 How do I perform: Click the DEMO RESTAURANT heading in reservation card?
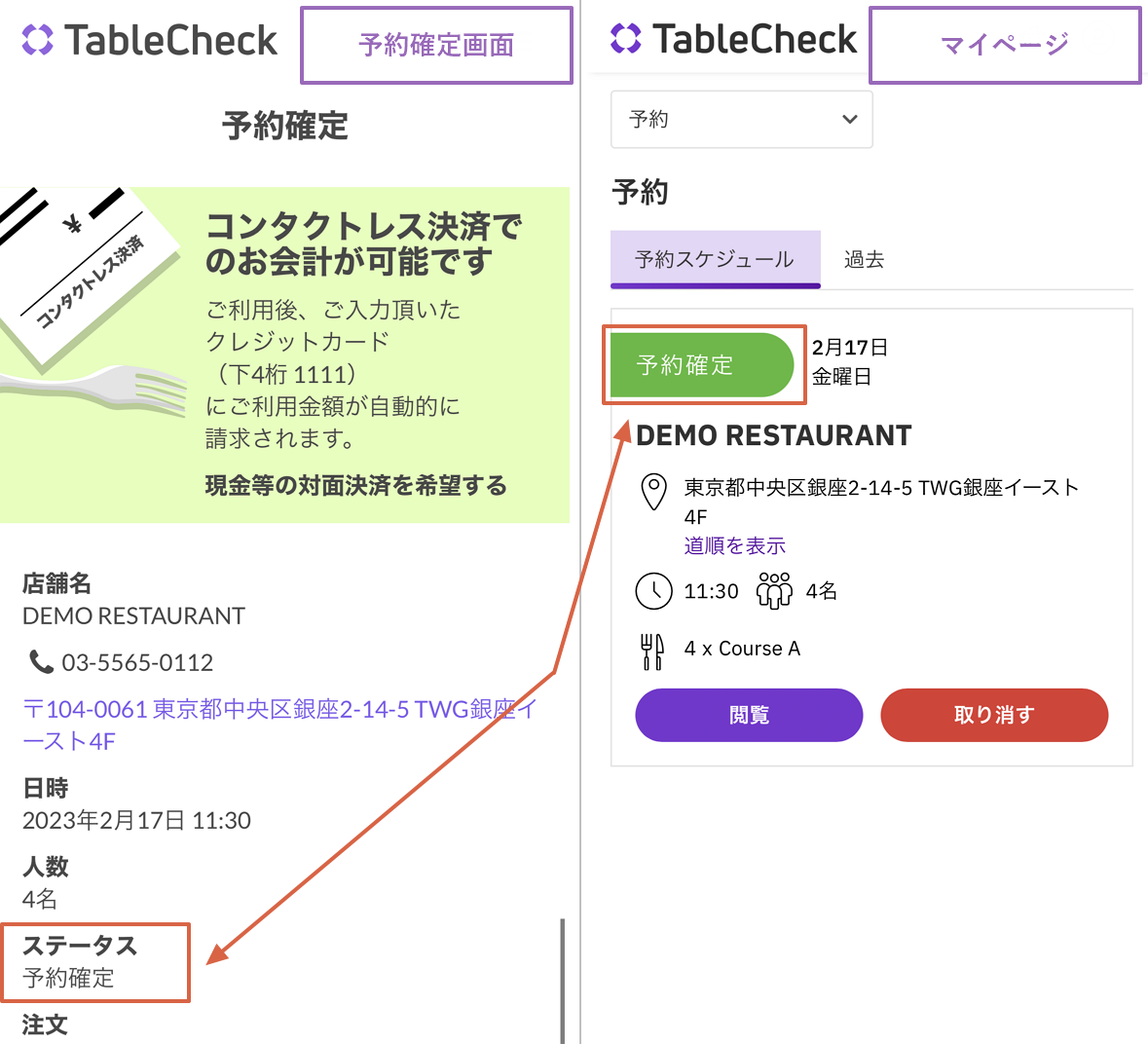pos(773,435)
